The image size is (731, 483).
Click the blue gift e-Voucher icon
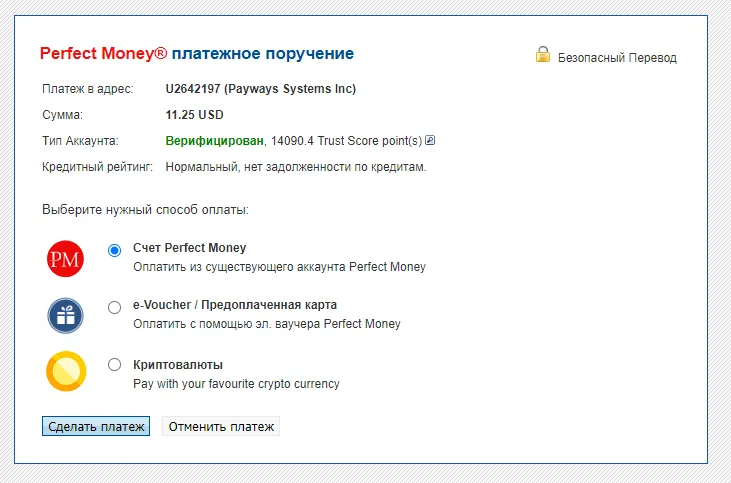(66, 315)
